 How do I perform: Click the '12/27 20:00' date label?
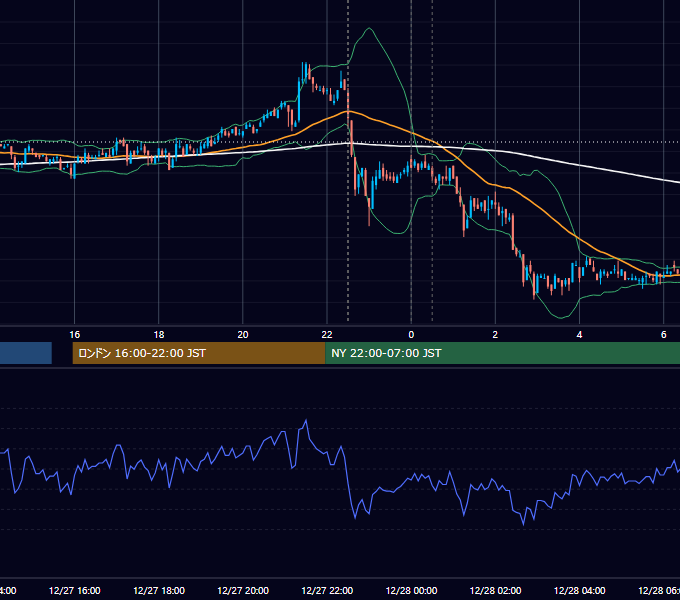[x=243, y=590]
